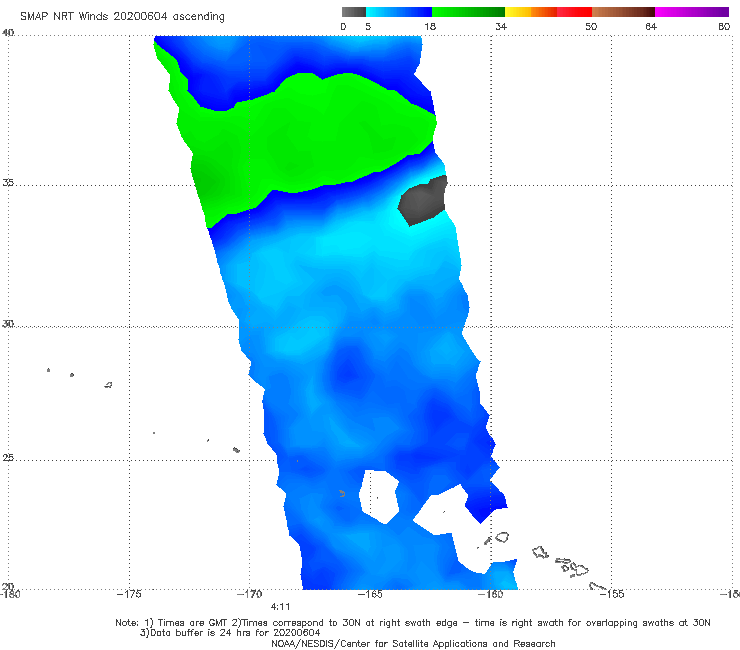Select the blue 5–18 segment of color scale
The image size is (740, 650).
(x=399, y=12)
